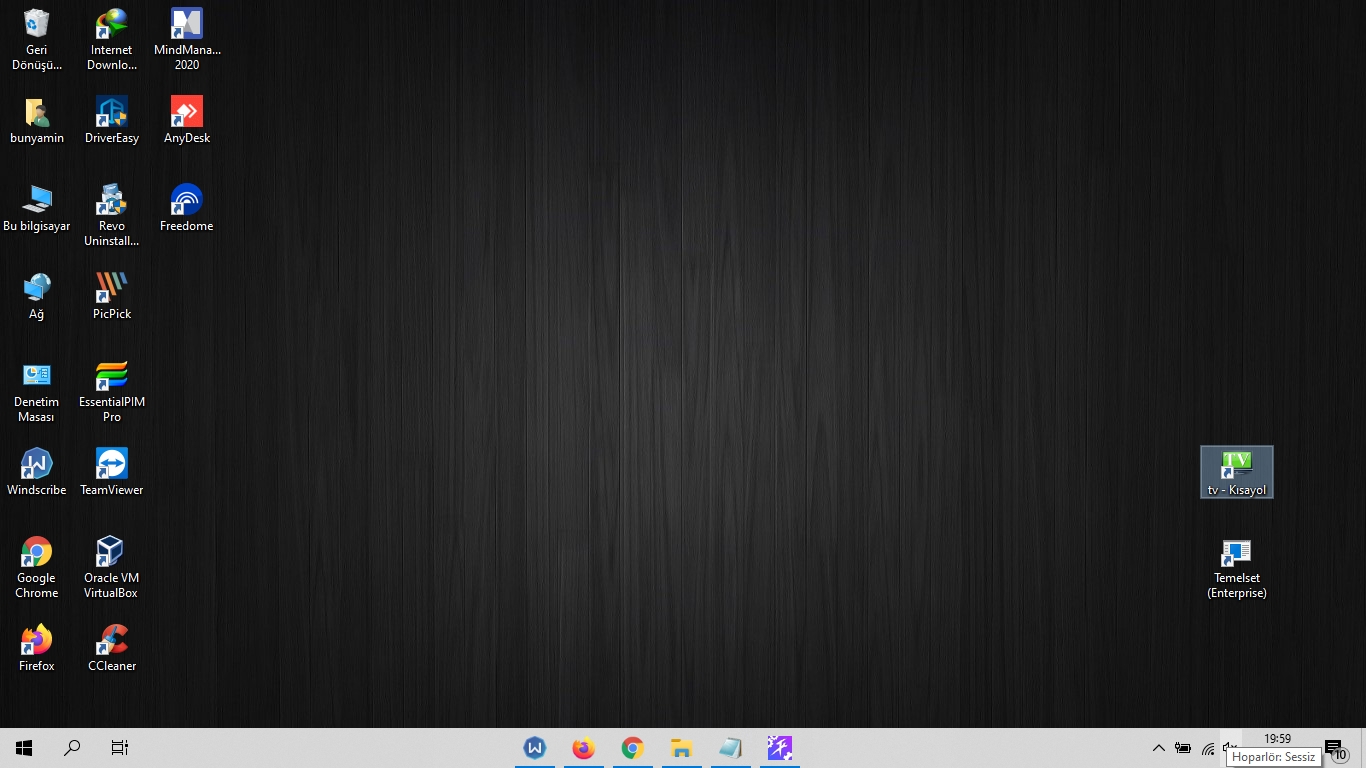1366x768 pixels.
Task: Open taskbar search magnifier
Action: pos(72,748)
